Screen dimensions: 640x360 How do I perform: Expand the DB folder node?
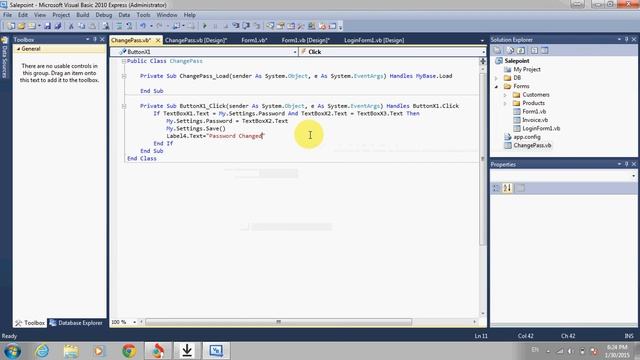(x=497, y=78)
